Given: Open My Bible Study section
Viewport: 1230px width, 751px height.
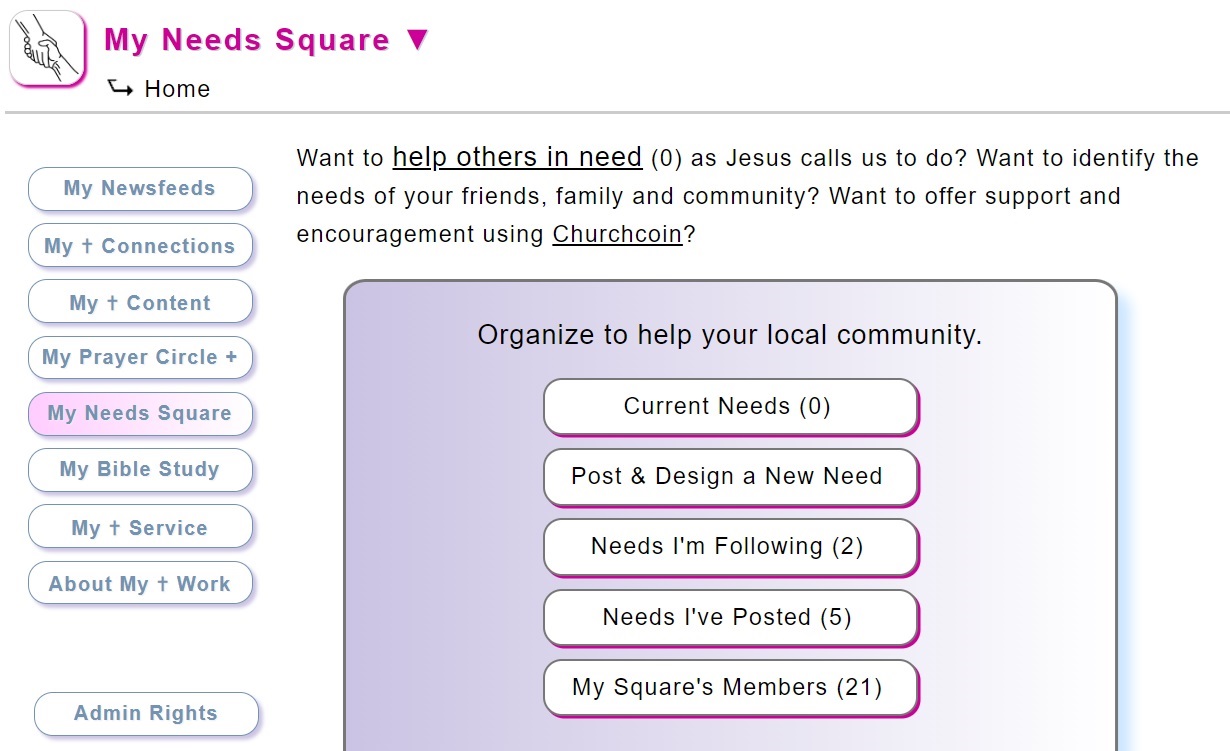Looking at the screenshot, I should [140, 470].
